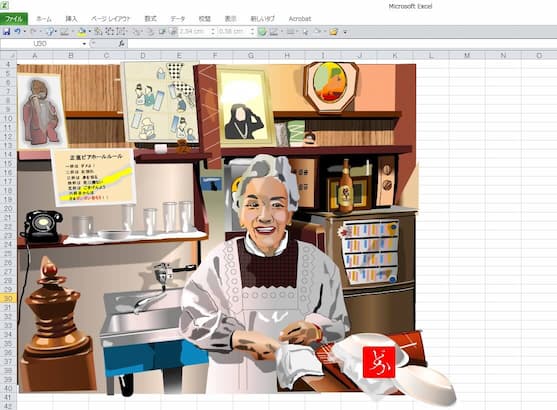Select the white dish in the foreground
Screen dimensions: 557x410
coord(426,386)
